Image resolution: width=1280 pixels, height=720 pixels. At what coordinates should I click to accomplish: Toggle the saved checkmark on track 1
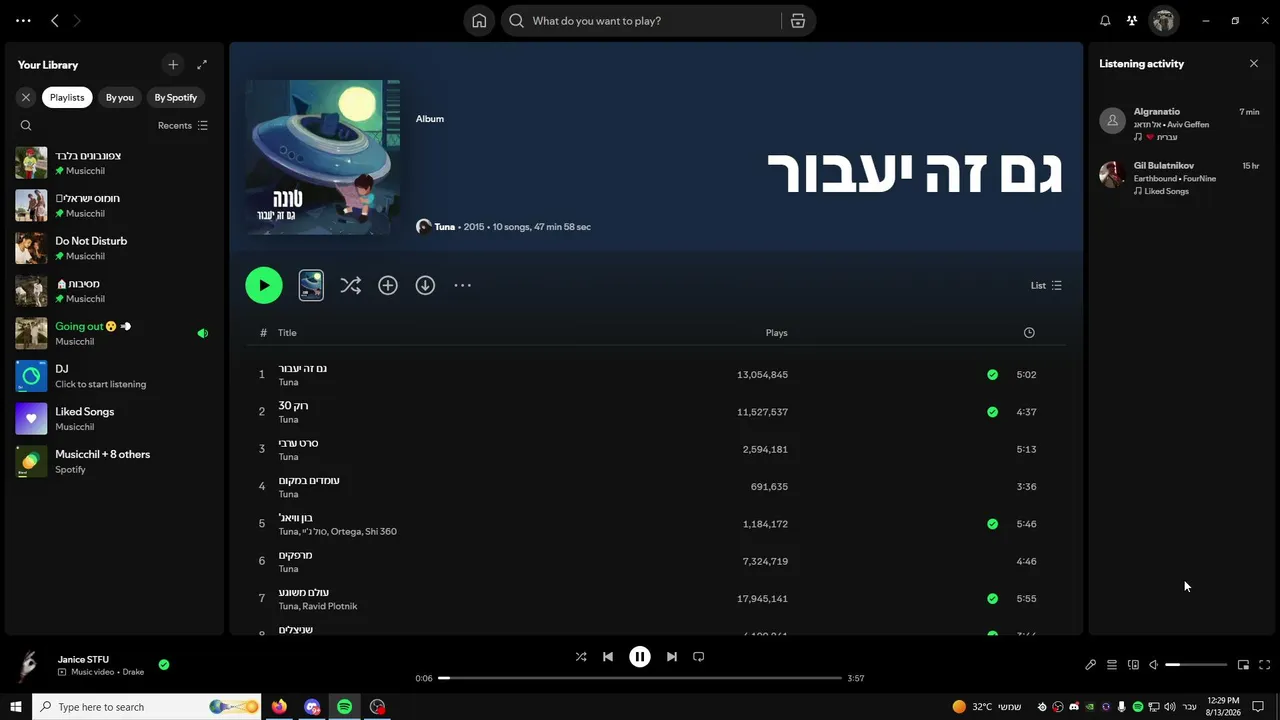pyautogui.click(x=992, y=375)
